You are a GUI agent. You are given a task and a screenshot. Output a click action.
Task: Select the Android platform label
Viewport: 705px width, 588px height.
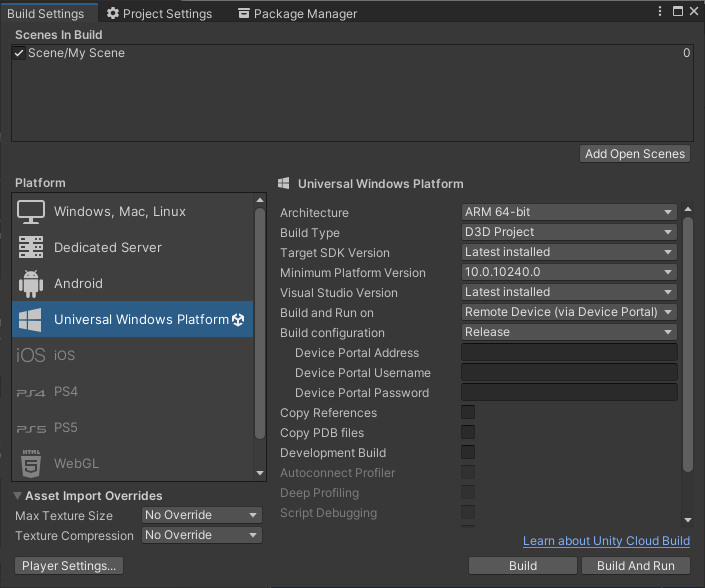pyautogui.click(x=78, y=284)
